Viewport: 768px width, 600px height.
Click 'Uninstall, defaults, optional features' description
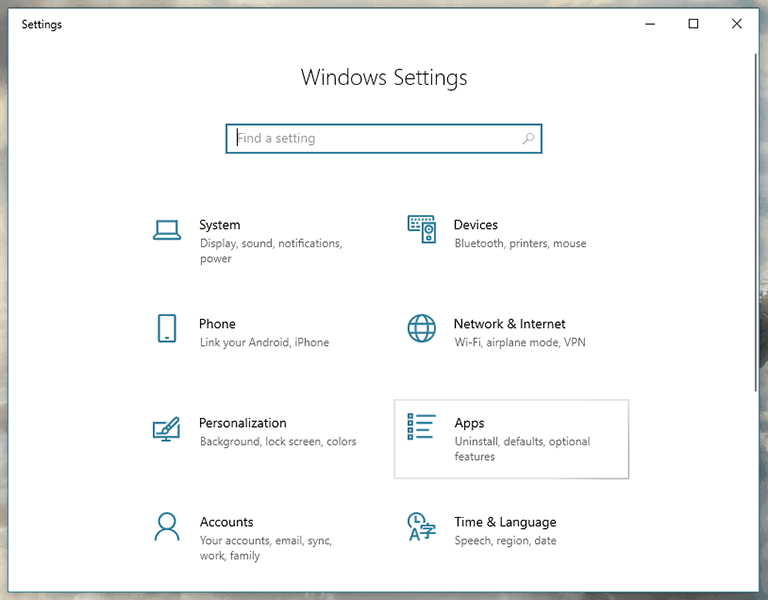(x=522, y=449)
